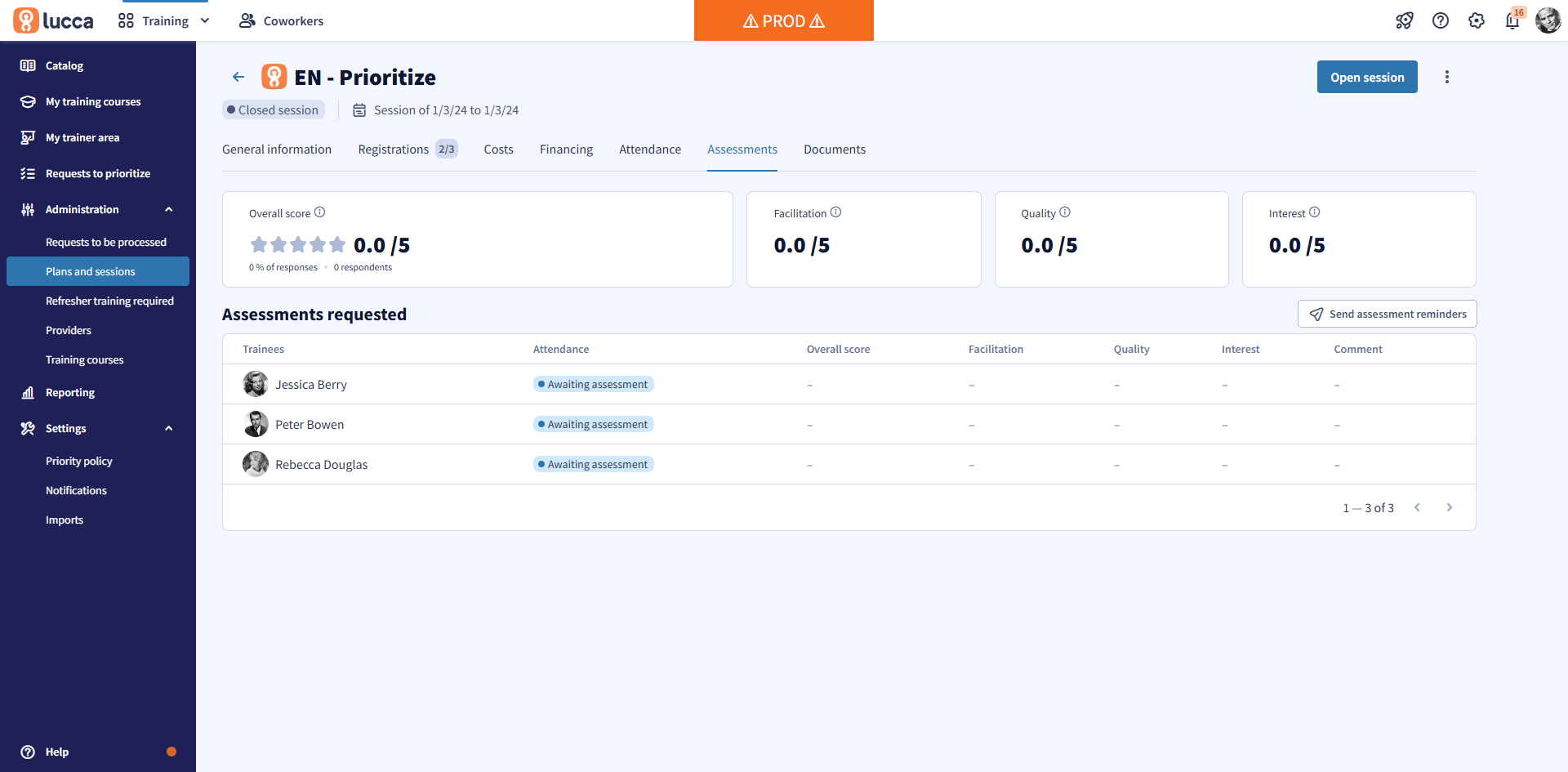Select Plans and sessions
Screen dimensions: 1568x772
point(98,271)
